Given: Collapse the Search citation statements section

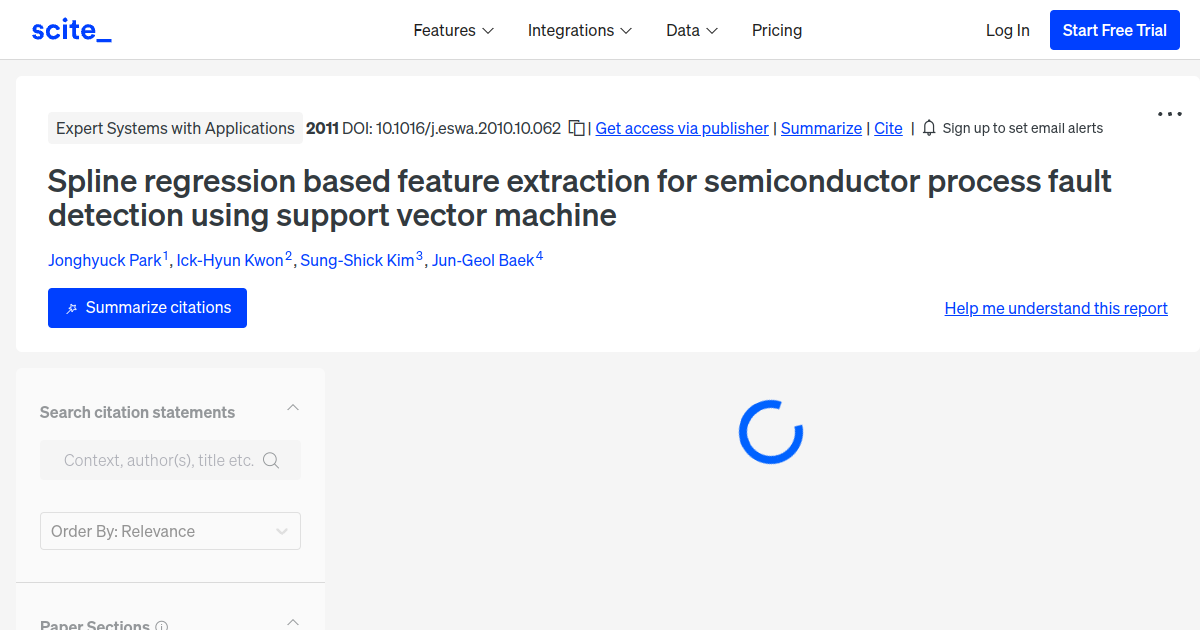Looking at the screenshot, I should pyautogui.click(x=293, y=408).
